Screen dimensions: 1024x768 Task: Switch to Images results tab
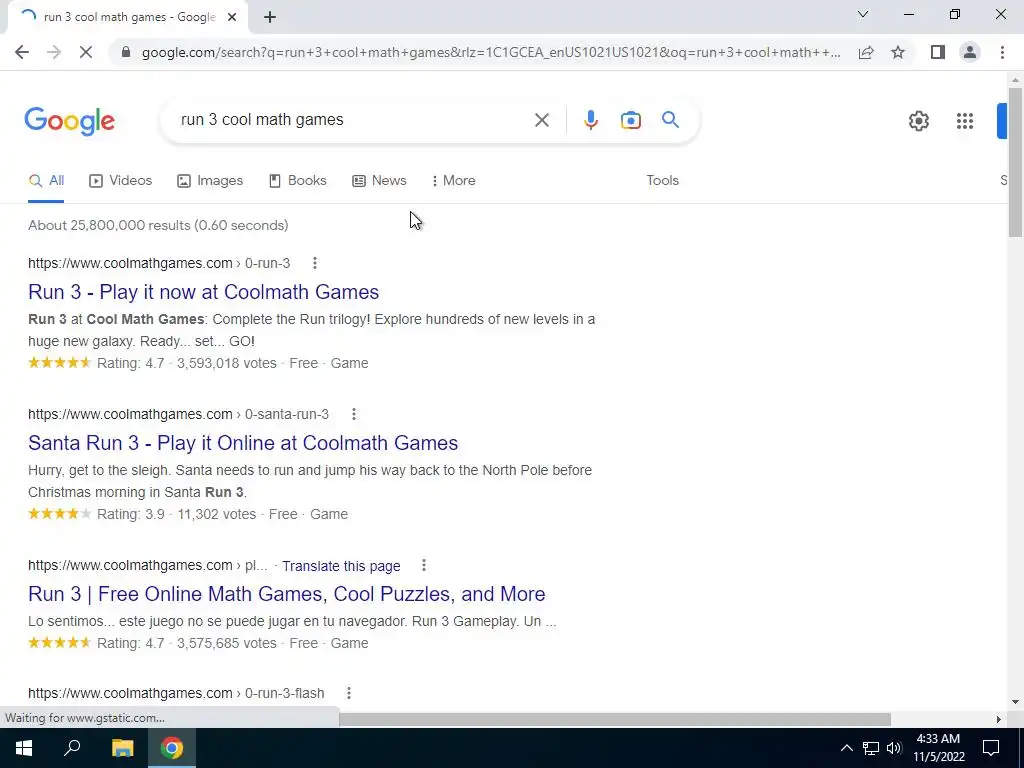click(210, 181)
